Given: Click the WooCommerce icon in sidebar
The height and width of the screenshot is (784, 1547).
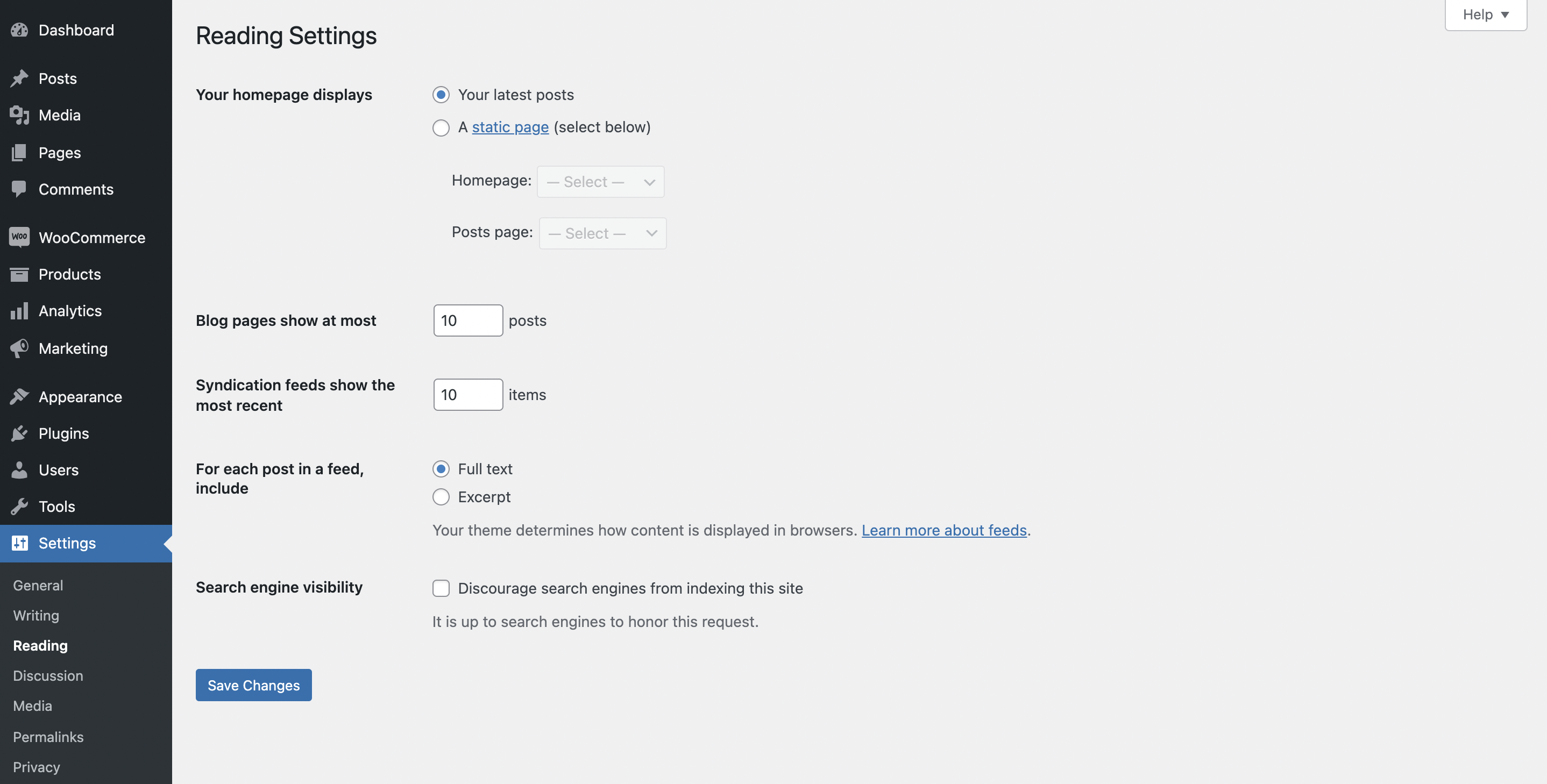Looking at the screenshot, I should coord(18,237).
